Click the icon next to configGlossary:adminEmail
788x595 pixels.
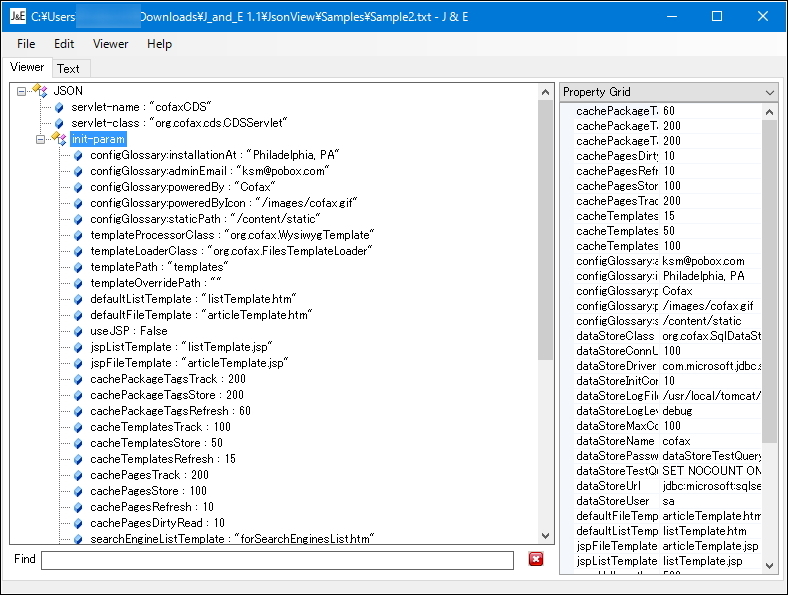click(78, 171)
